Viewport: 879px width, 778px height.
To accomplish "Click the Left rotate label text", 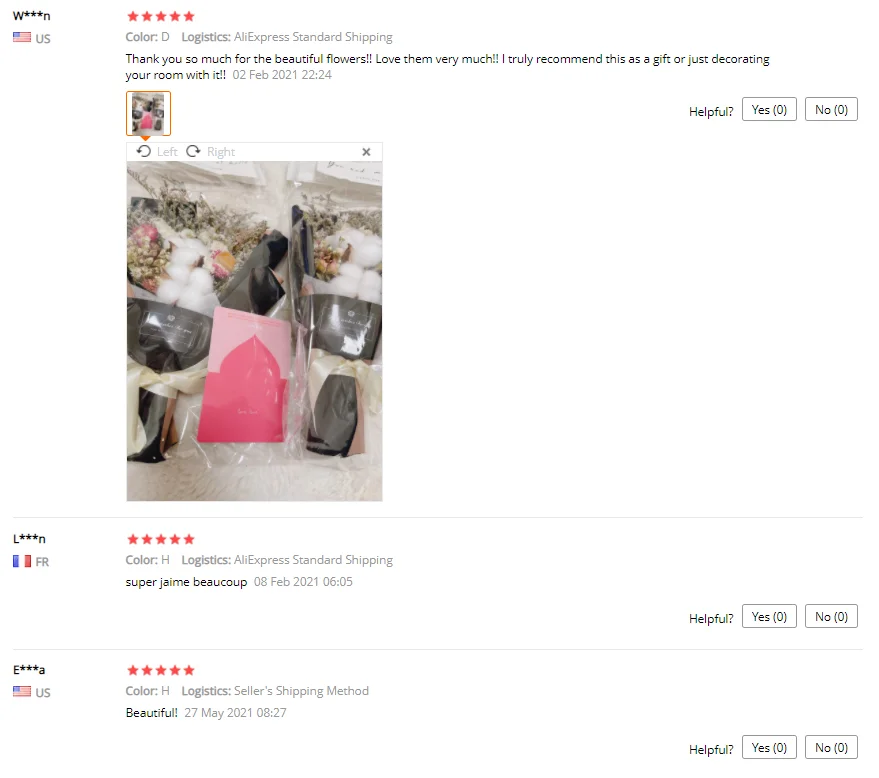I will click(x=167, y=152).
